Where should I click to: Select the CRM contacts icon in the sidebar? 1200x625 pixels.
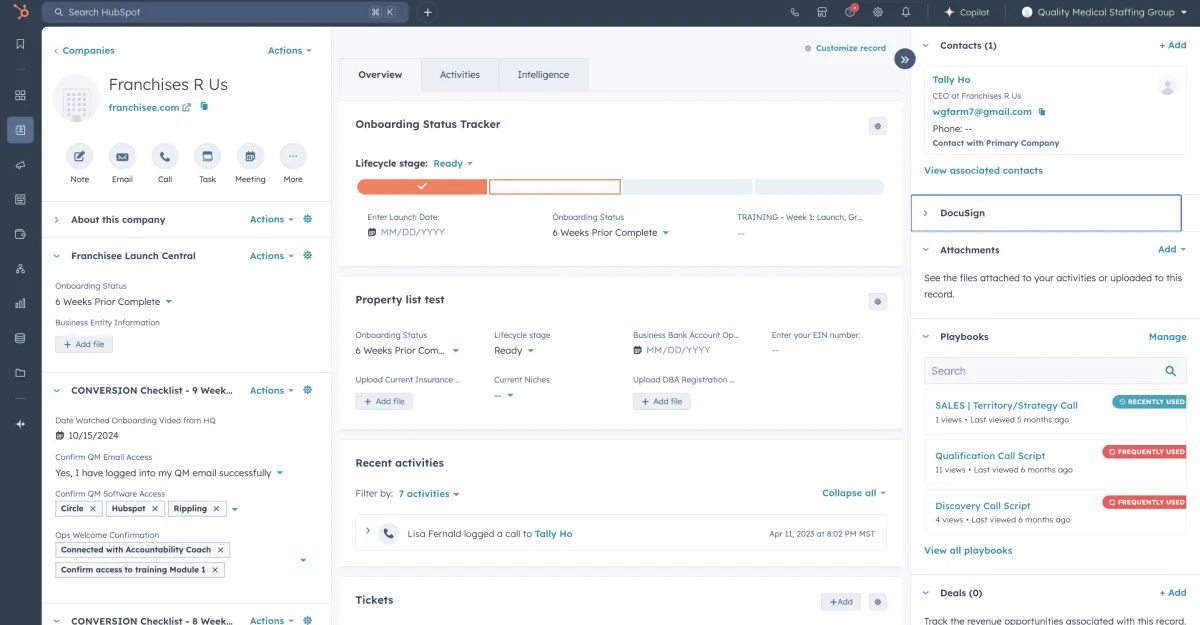click(20, 130)
